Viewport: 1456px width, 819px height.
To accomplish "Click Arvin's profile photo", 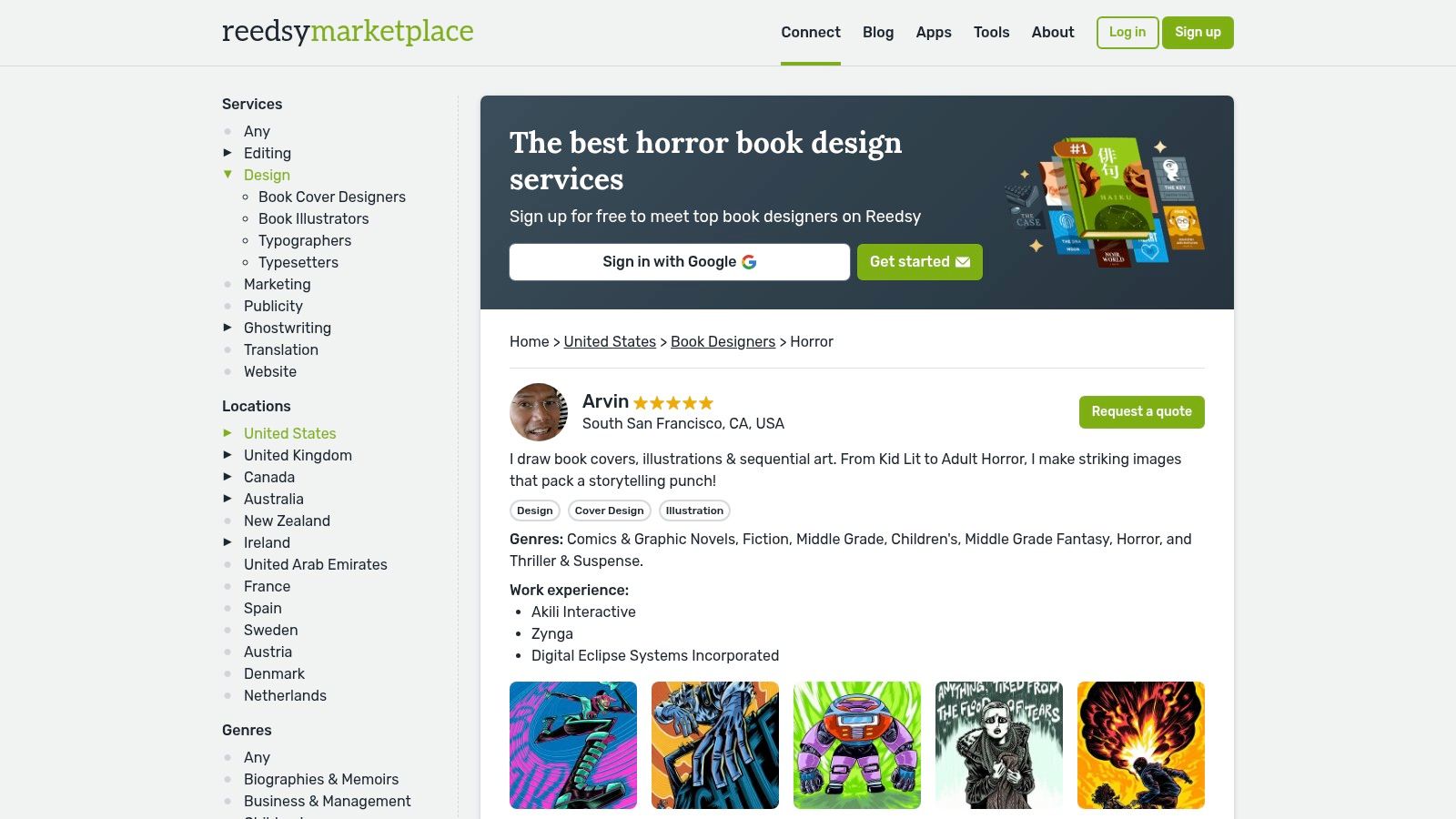I will [x=538, y=411].
